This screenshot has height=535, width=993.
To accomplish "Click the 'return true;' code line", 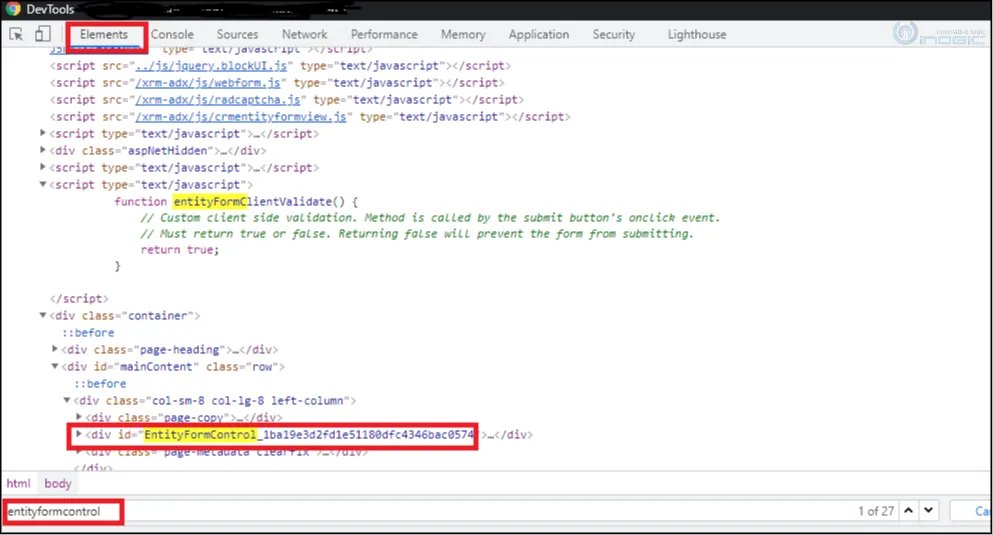I will [x=180, y=250].
